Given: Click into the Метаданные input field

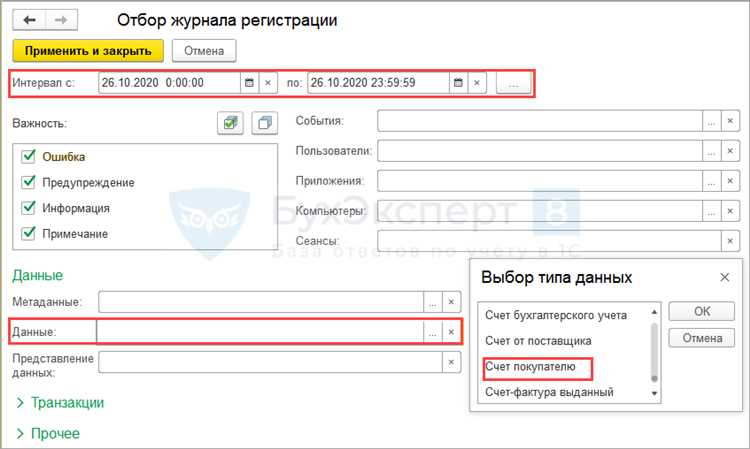Looking at the screenshot, I should [x=261, y=302].
